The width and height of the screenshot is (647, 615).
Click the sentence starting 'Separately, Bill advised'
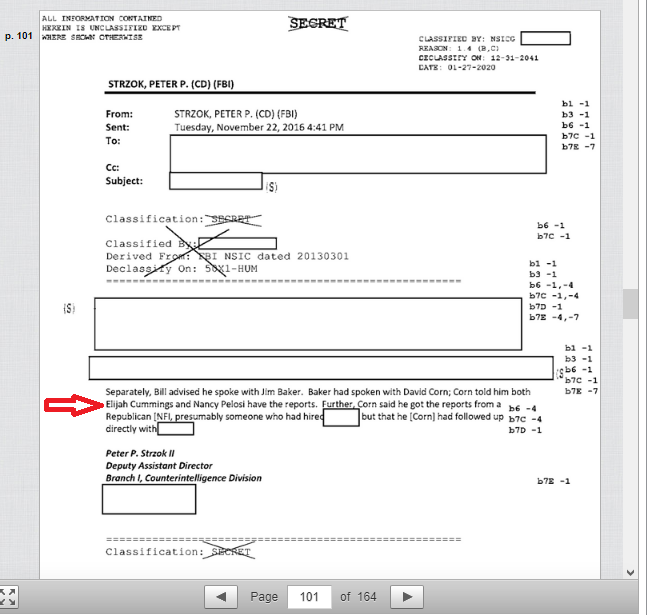coord(318,392)
